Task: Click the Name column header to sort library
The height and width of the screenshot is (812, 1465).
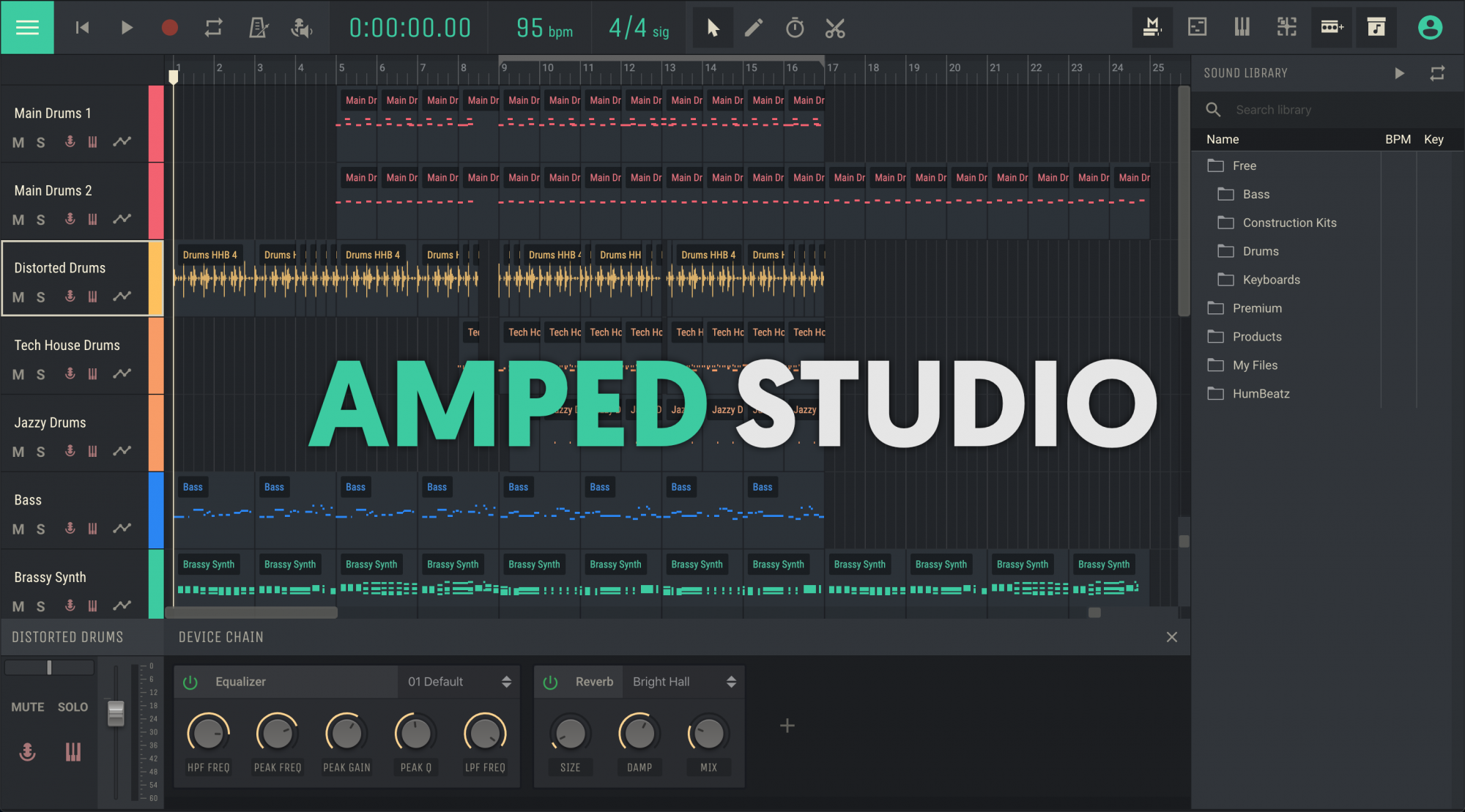Action: 1222,139
